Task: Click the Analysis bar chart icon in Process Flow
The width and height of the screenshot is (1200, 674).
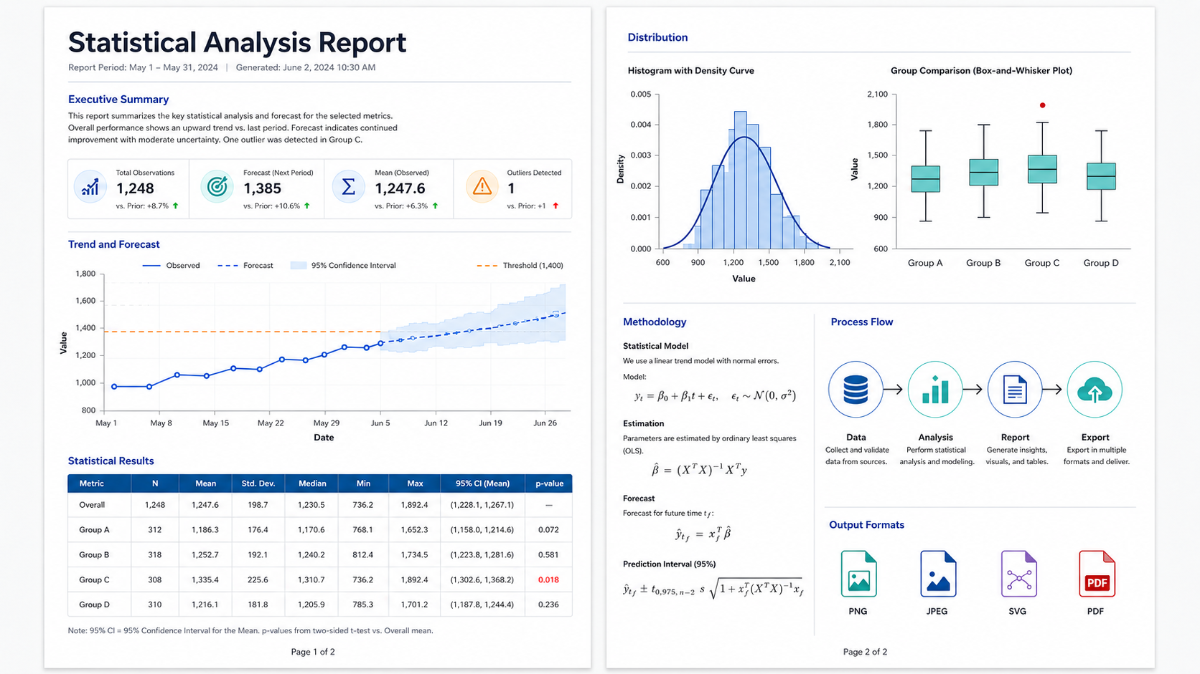Action: point(936,389)
